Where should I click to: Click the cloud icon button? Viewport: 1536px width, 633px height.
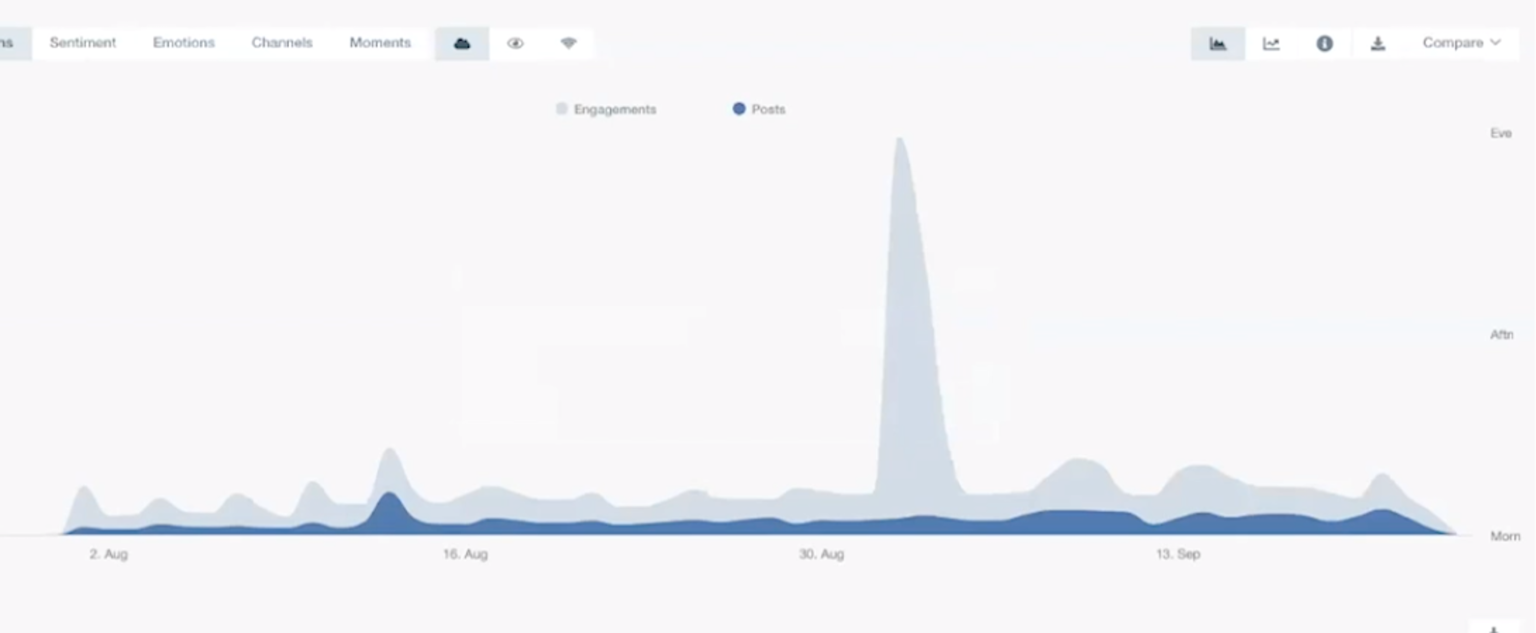click(462, 44)
